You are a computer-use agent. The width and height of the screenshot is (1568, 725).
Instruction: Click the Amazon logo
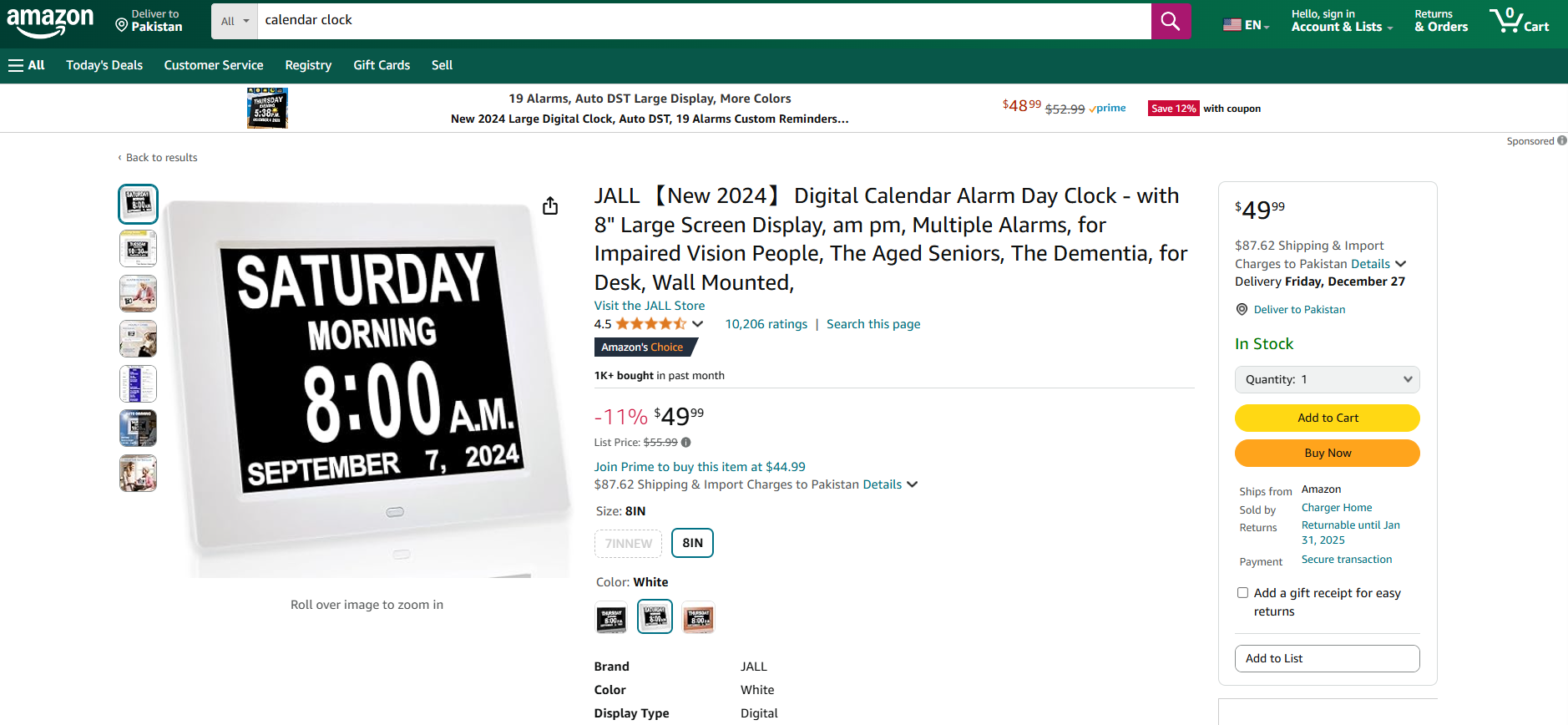tap(50, 23)
